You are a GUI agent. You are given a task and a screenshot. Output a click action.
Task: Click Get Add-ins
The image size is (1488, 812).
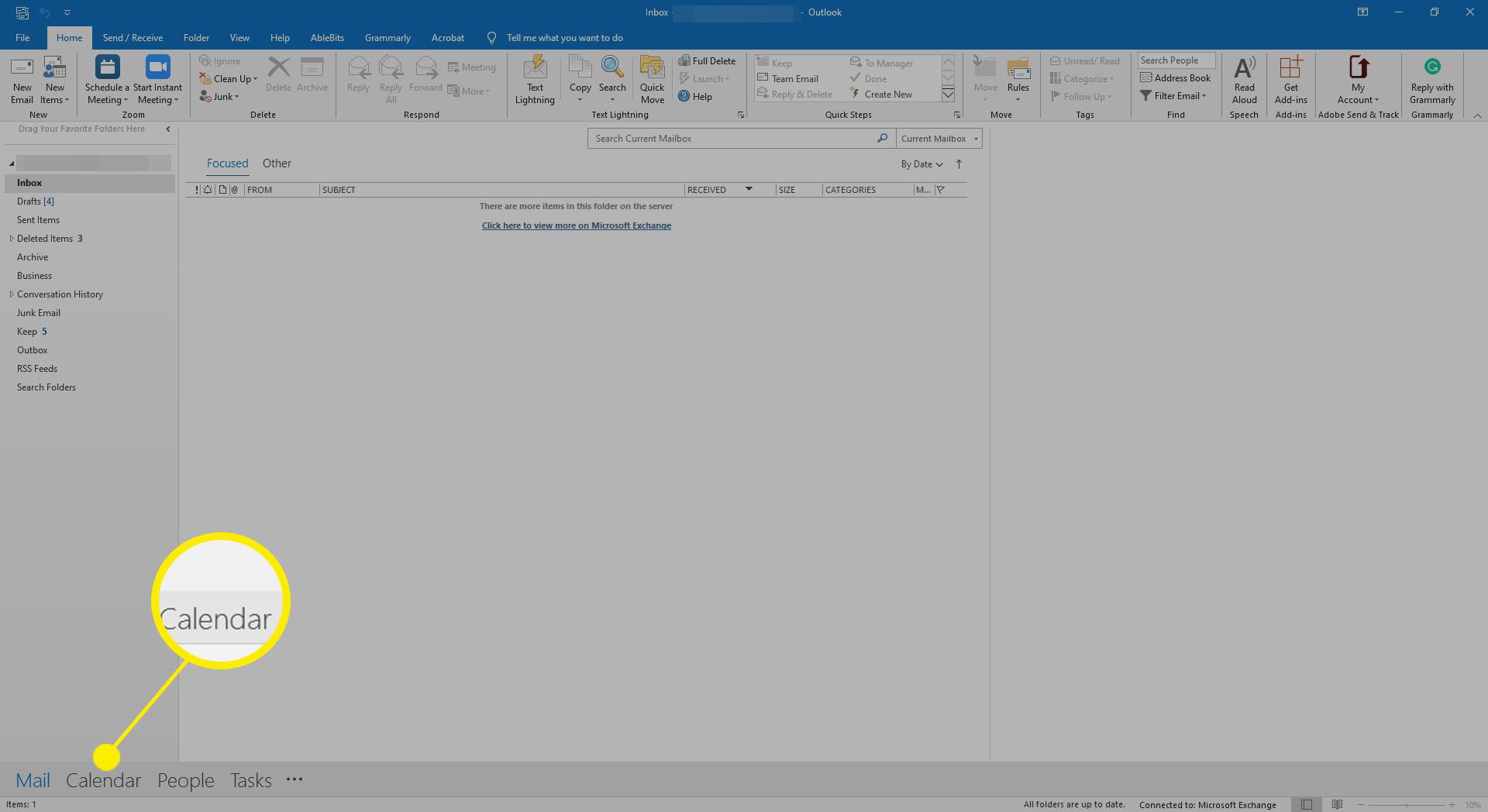click(1290, 81)
